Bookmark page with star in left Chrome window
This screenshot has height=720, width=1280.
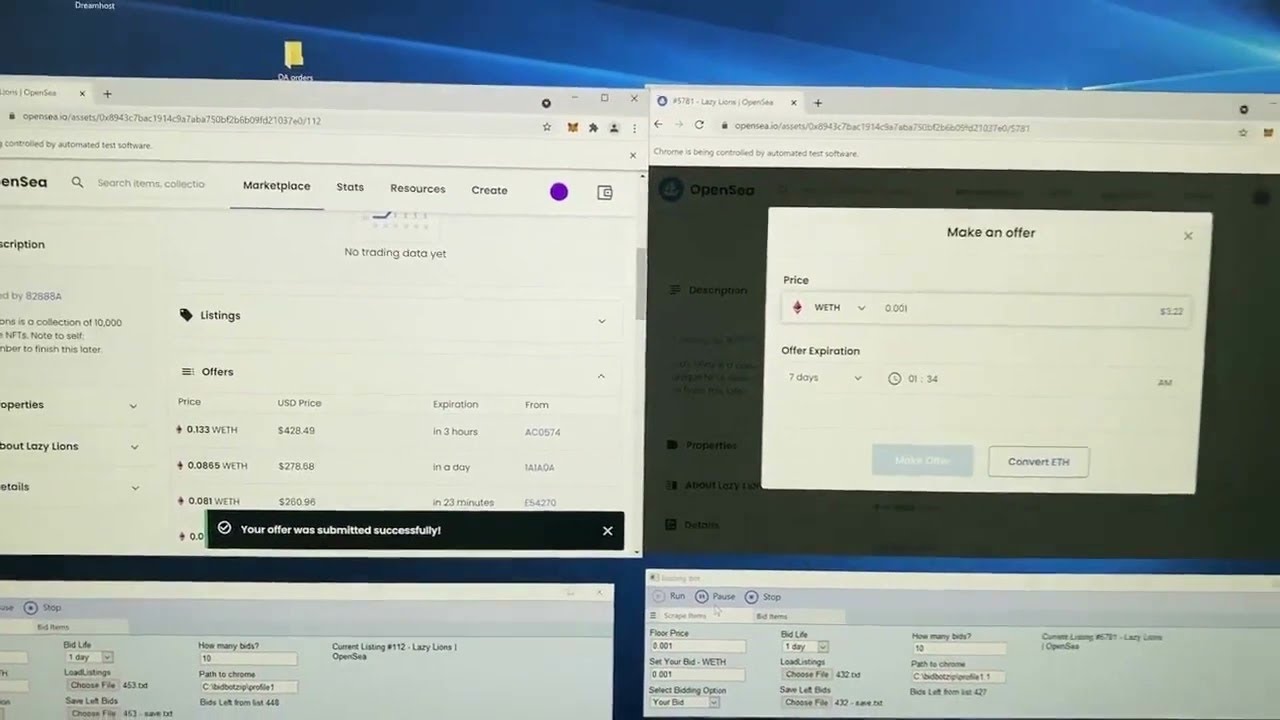tap(547, 128)
